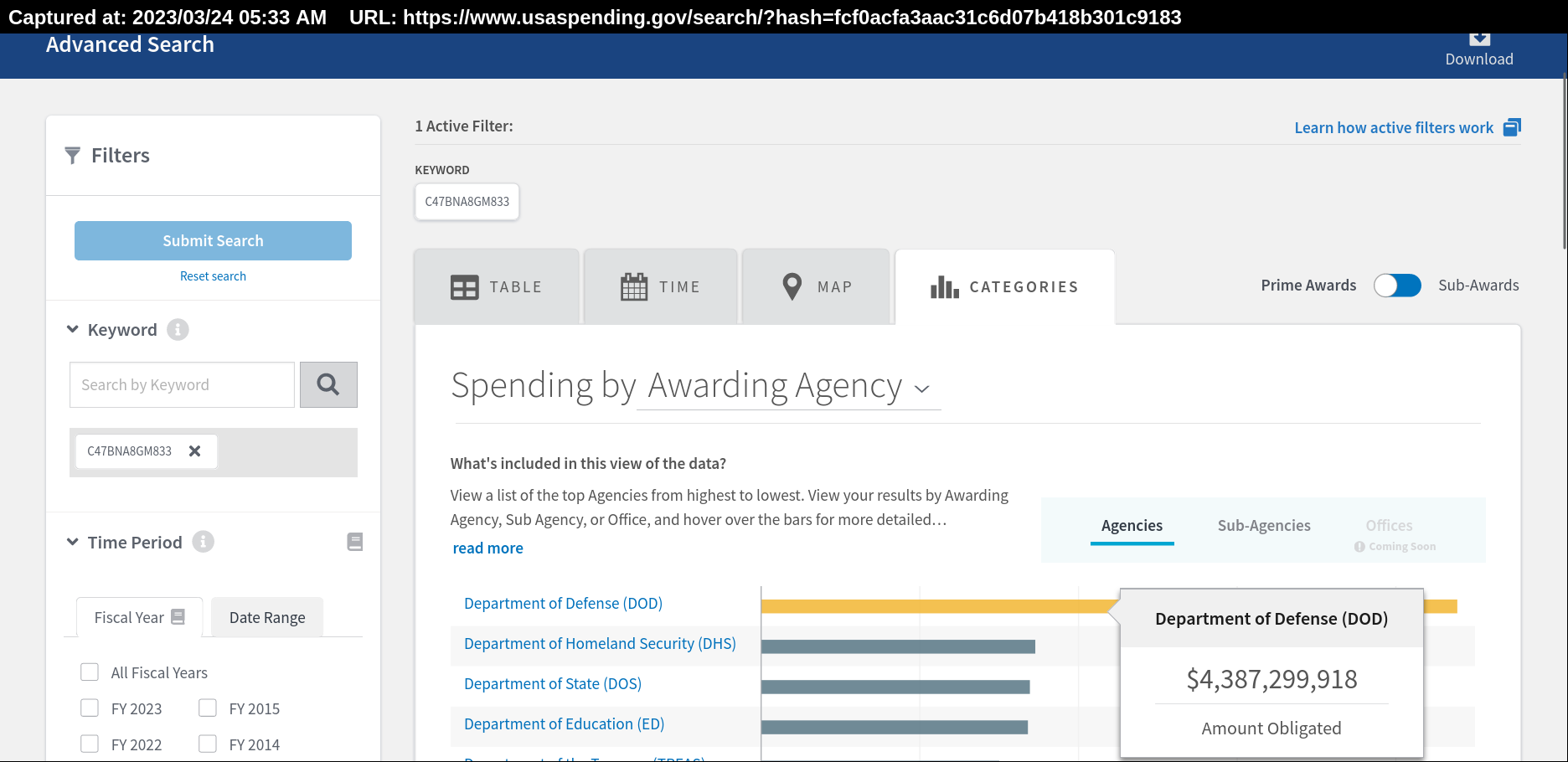Viewport: 1568px width, 762px height.
Task: Click the Advanced Search heading
Action: click(130, 45)
